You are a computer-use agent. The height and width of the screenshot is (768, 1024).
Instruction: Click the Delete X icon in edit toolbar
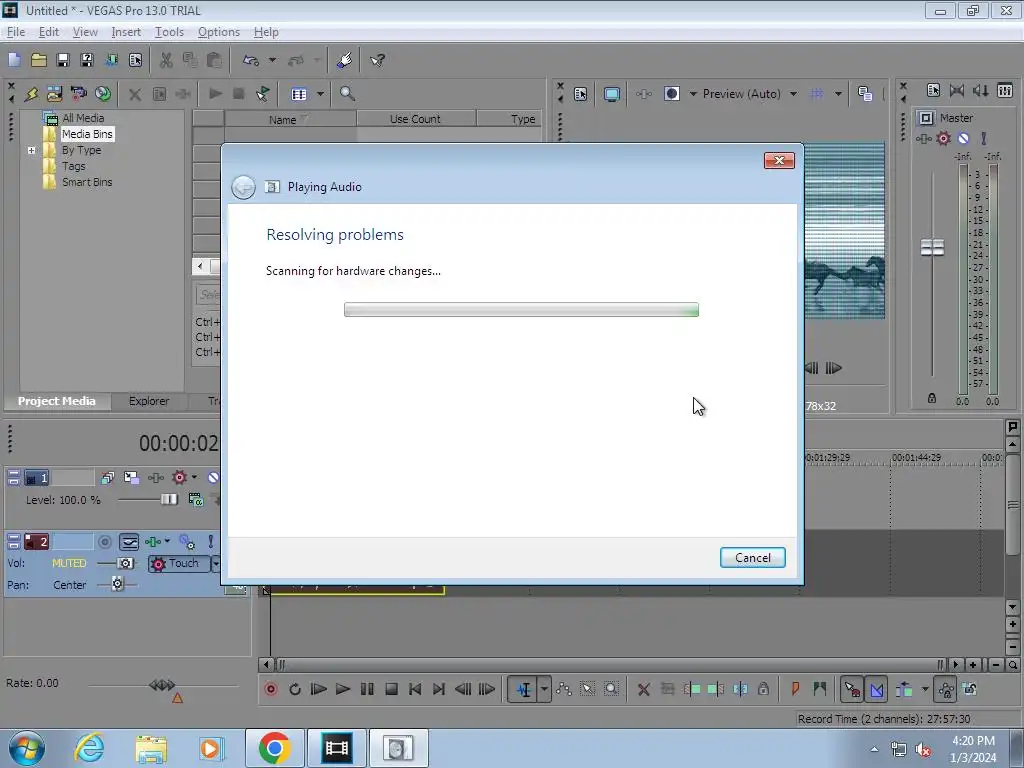pyautogui.click(x=643, y=689)
